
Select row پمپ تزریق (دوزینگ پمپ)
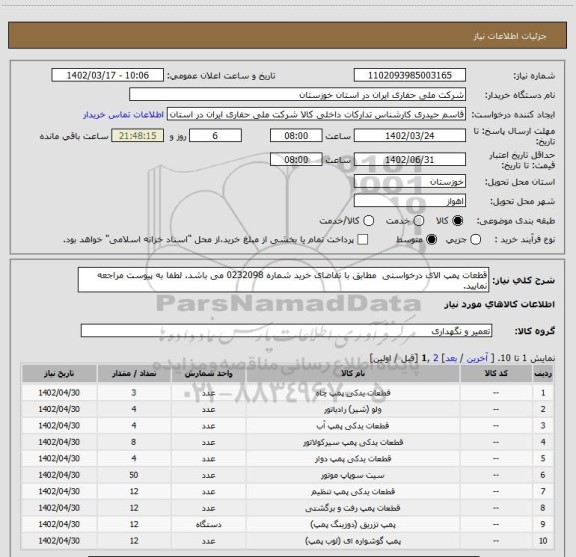(x=287, y=524)
